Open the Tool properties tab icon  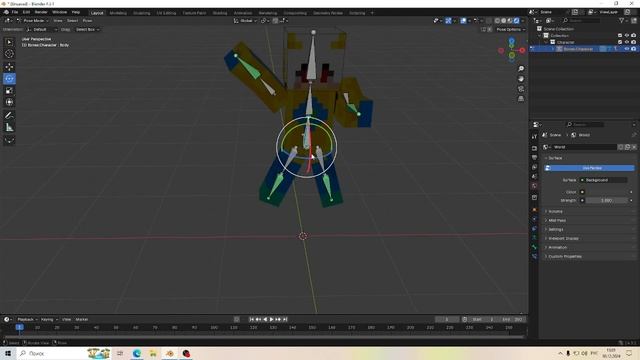(534, 137)
